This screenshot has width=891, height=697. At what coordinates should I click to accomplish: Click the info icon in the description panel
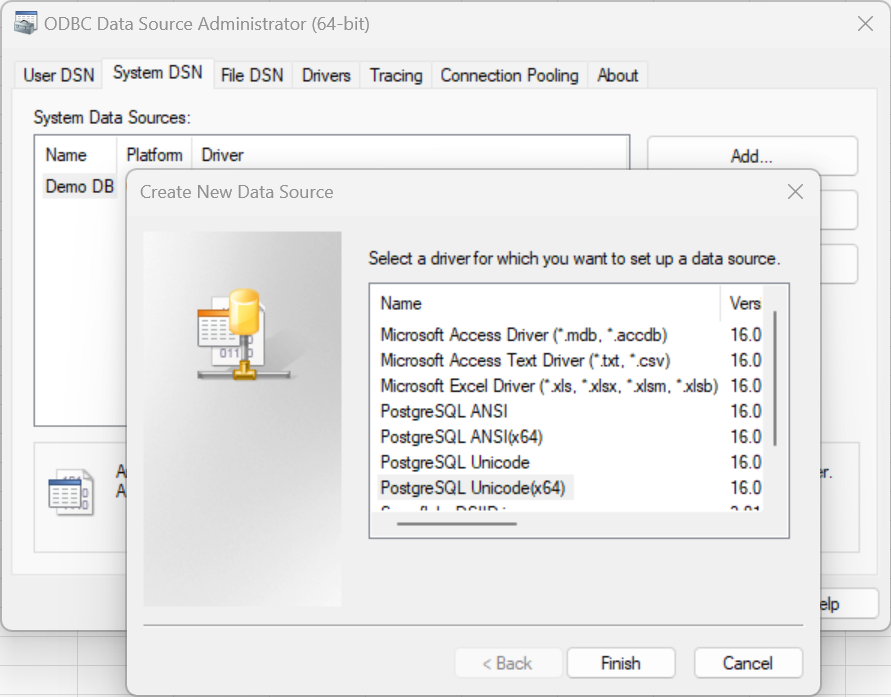point(71,491)
